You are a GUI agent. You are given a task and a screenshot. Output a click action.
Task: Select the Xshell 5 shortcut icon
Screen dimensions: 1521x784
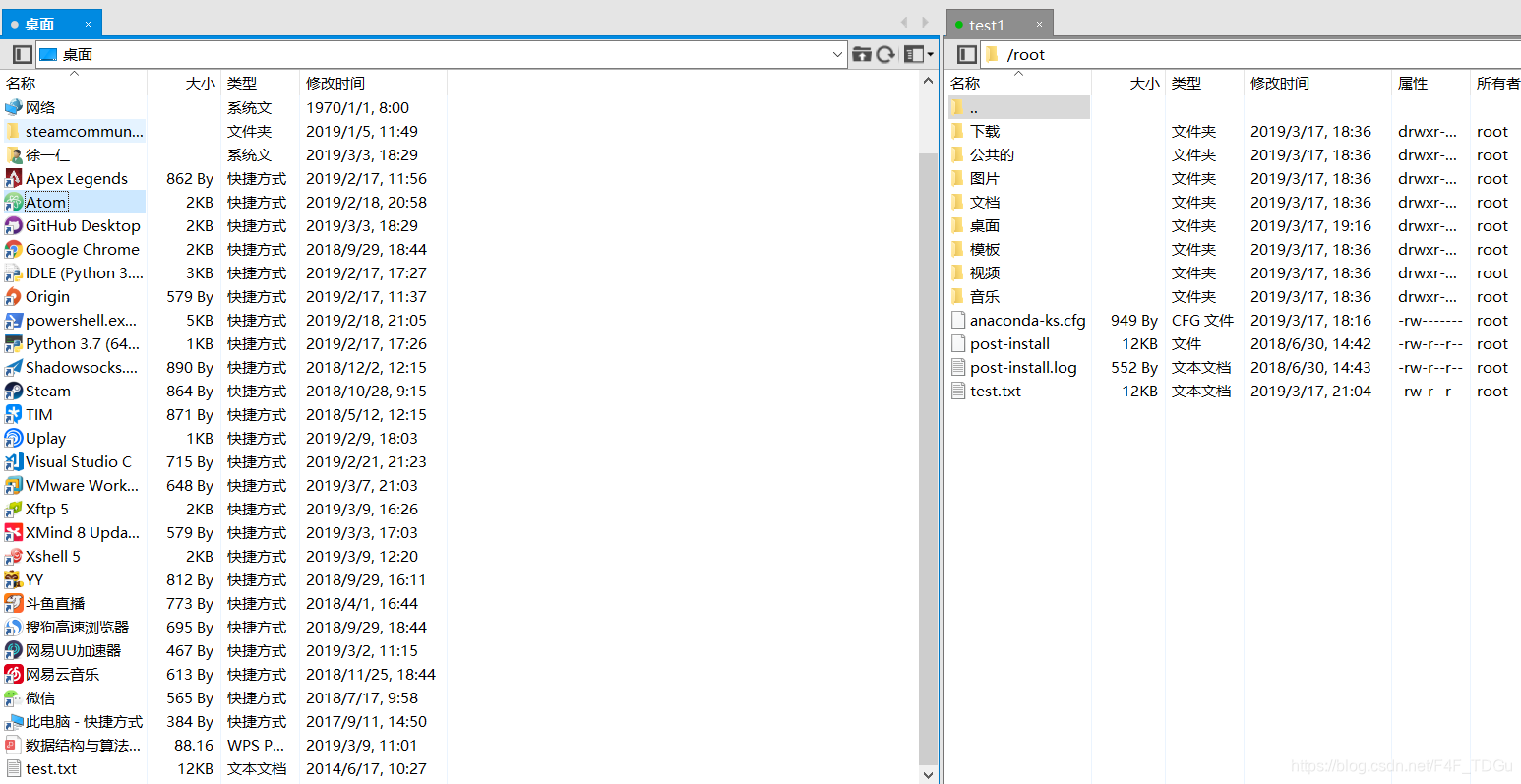[13, 556]
